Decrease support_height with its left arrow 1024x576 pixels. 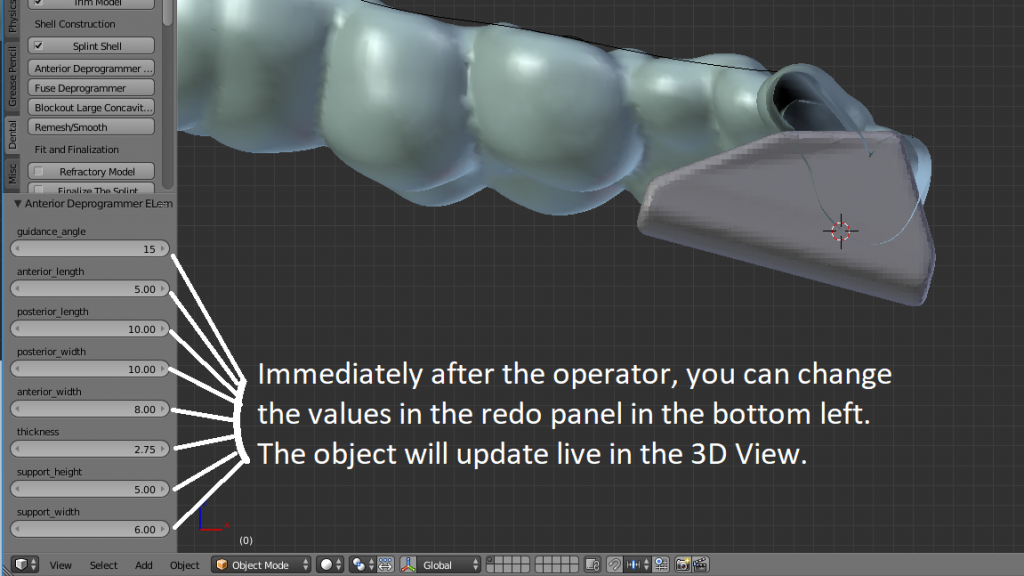click(18, 489)
